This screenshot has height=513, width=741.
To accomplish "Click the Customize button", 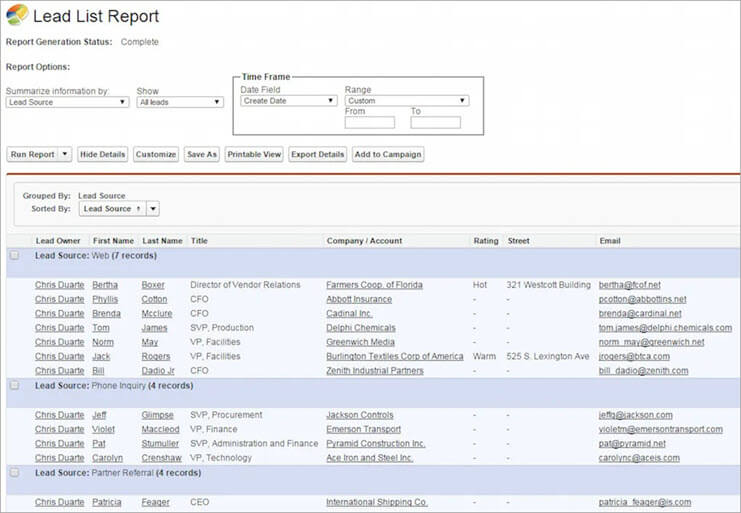I will 156,154.
